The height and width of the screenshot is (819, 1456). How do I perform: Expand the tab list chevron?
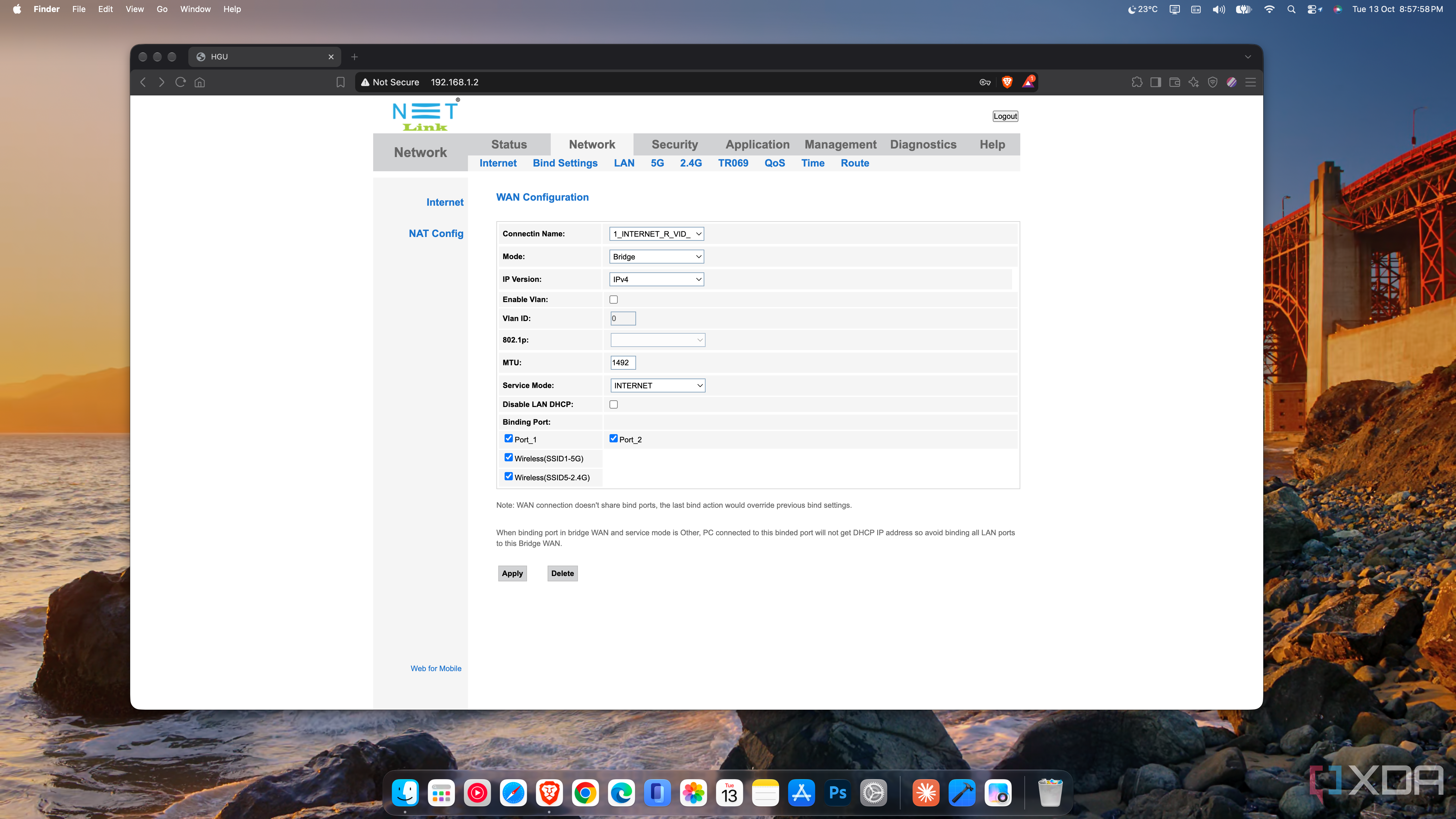(1248, 57)
